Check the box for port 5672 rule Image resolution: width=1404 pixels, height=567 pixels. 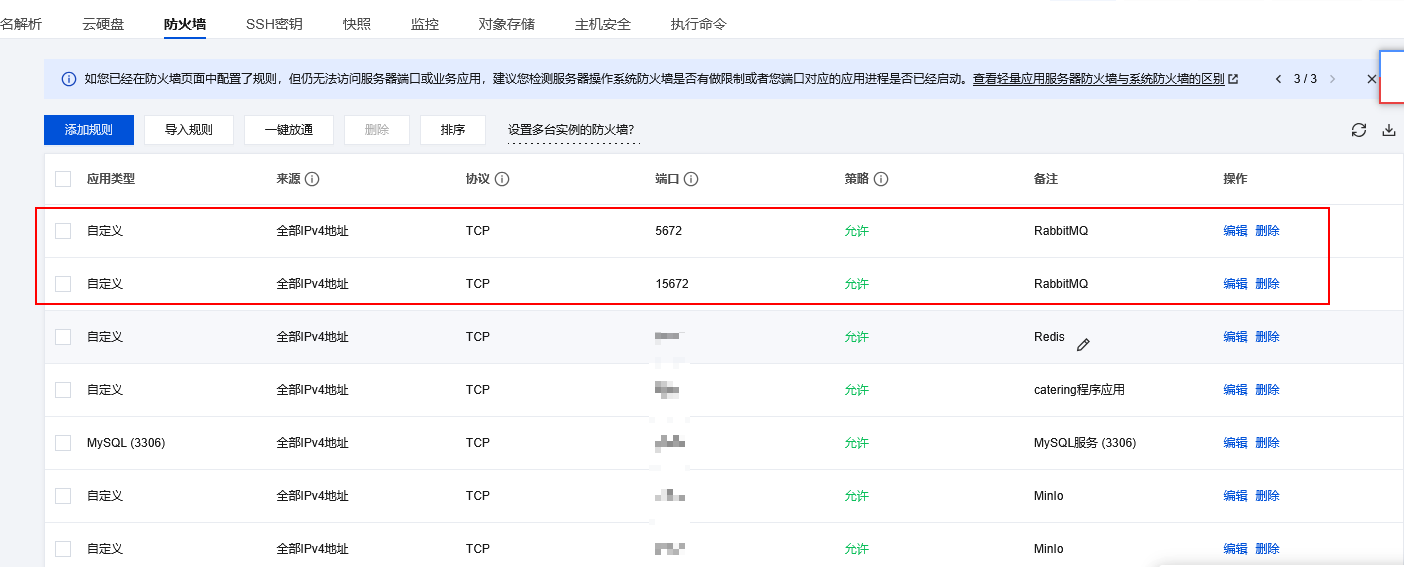click(x=63, y=231)
